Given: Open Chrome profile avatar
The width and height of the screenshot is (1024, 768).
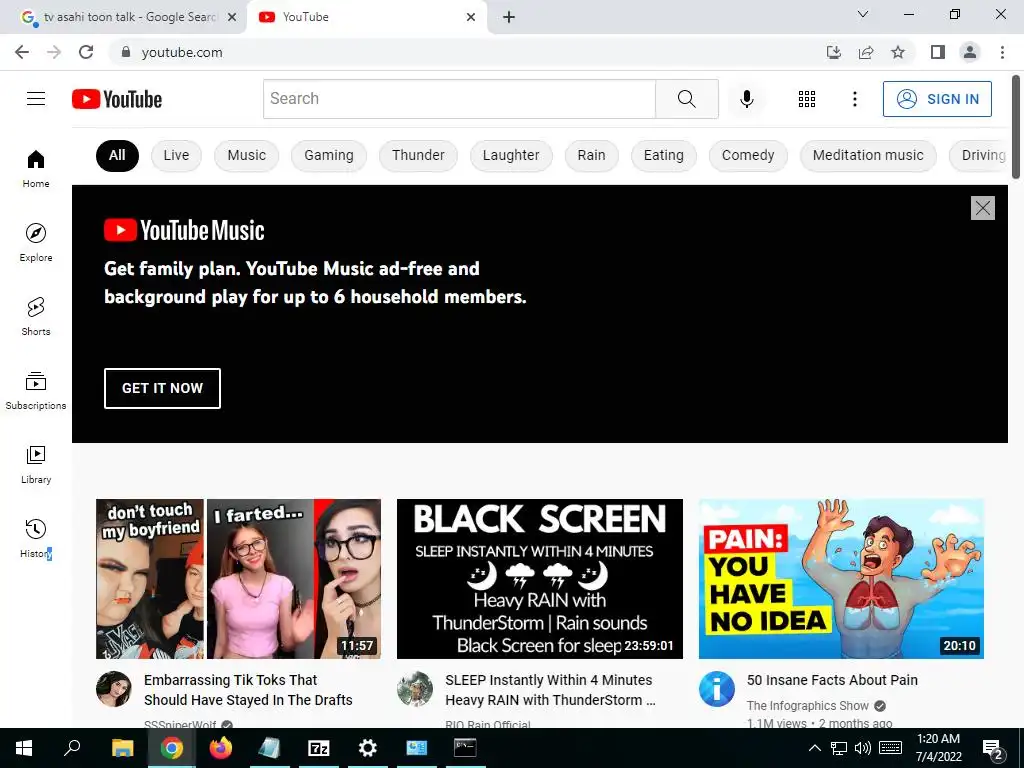Looking at the screenshot, I should coord(970,52).
